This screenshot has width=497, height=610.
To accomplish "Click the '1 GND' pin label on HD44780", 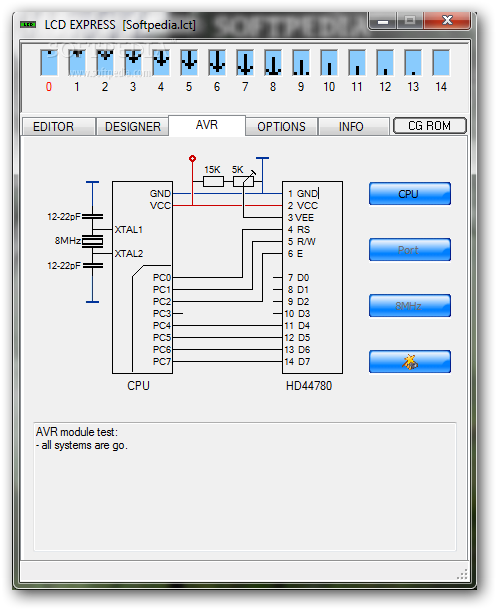I will click(303, 193).
